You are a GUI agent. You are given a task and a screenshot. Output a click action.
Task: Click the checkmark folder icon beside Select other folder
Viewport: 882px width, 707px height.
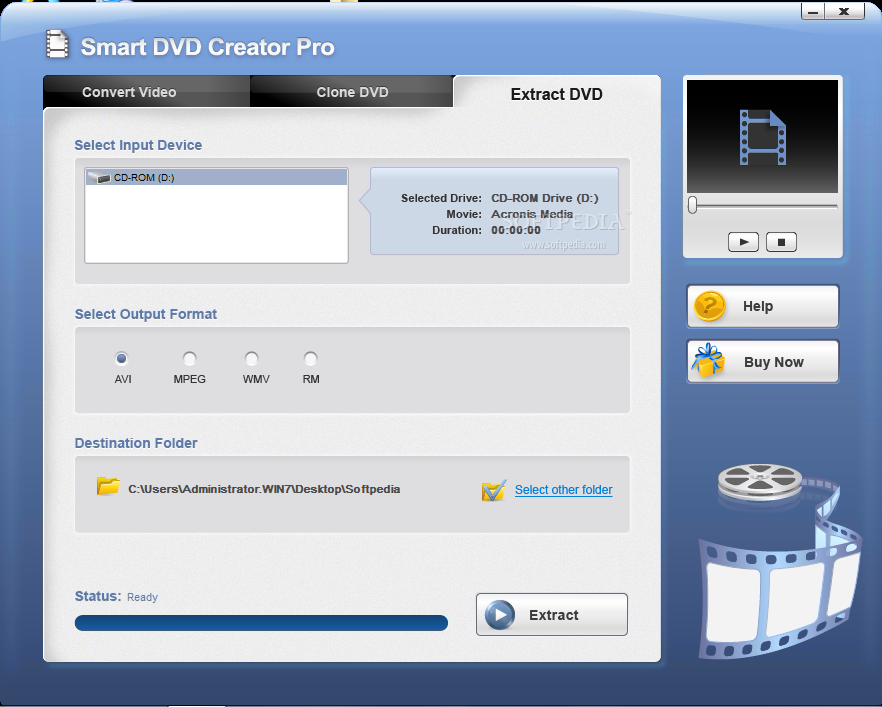click(x=494, y=490)
